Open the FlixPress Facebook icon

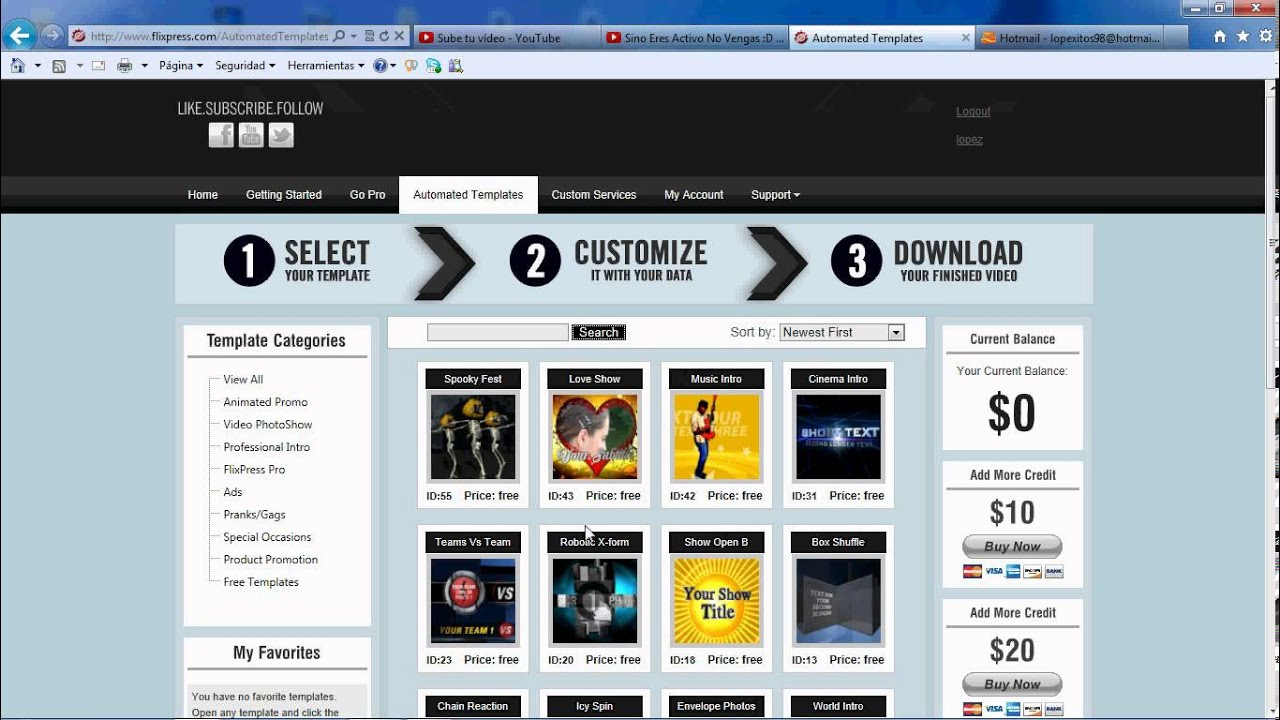point(221,135)
